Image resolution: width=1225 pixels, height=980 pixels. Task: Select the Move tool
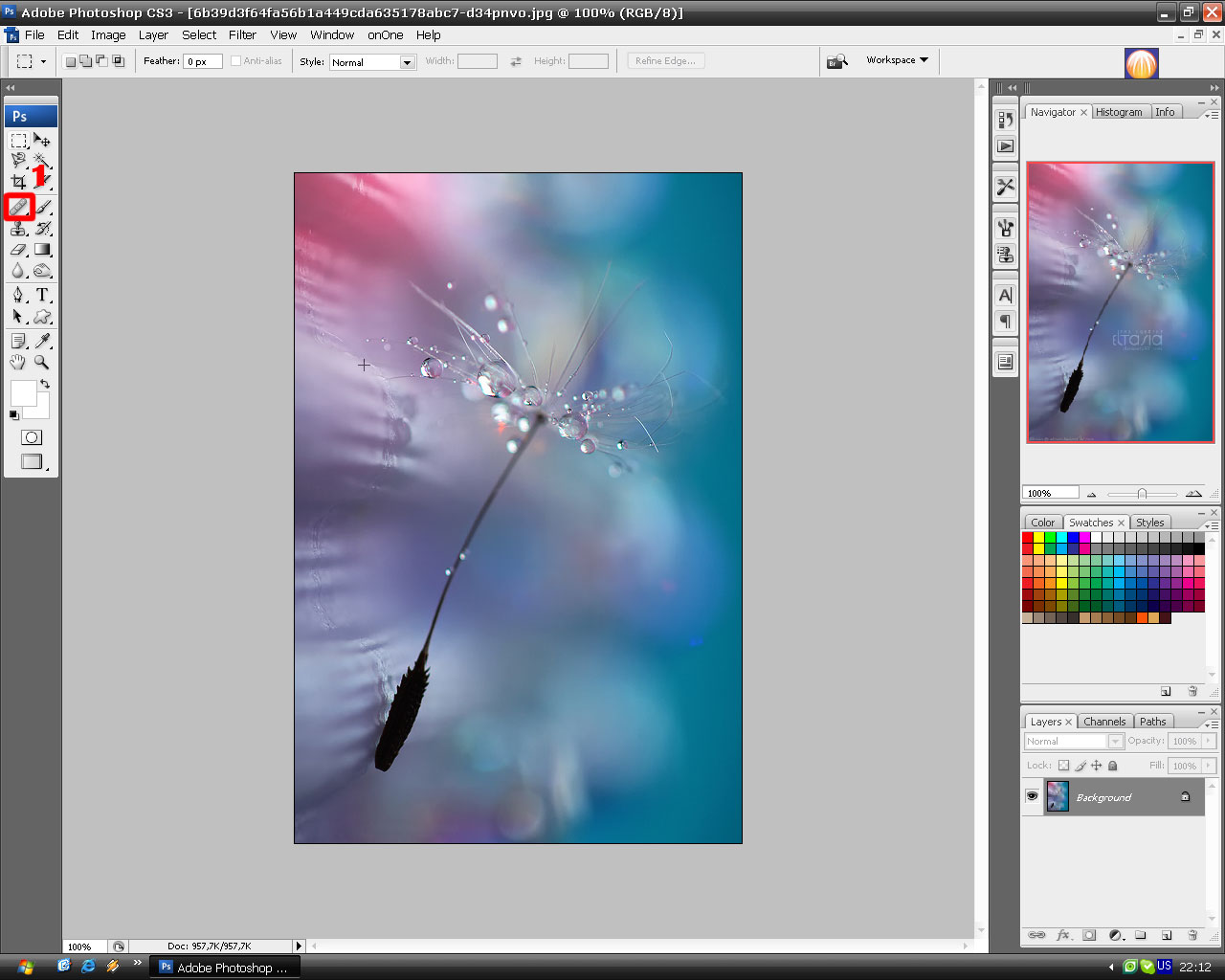[42, 140]
